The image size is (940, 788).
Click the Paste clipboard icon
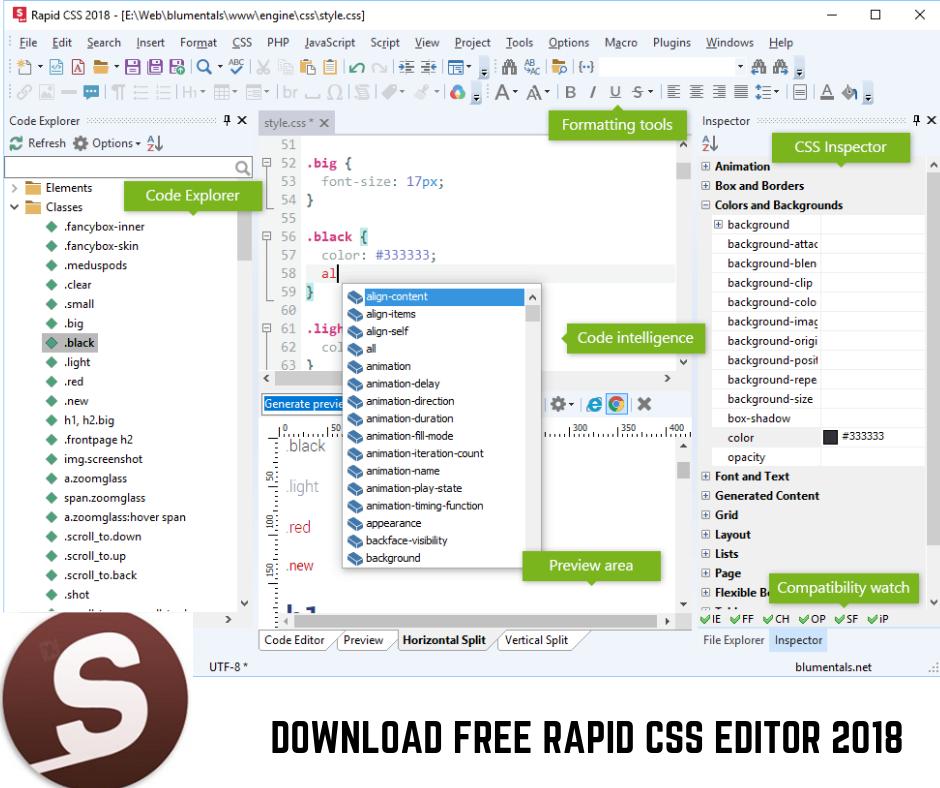[308, 67]
